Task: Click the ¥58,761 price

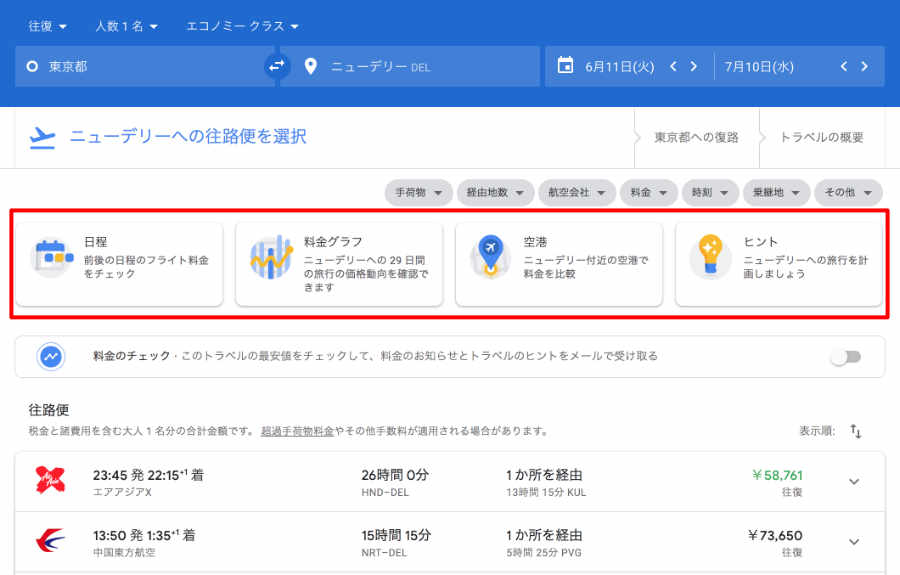Action: pos(777,475)
